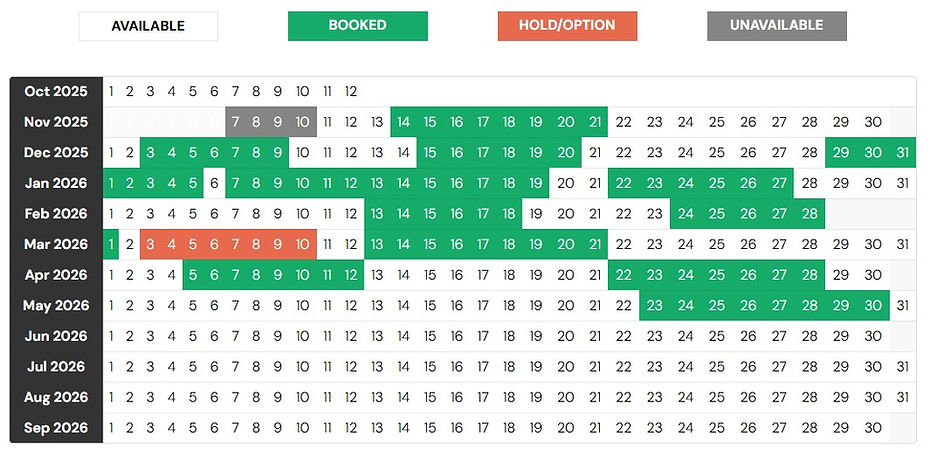Click booked February 28 cell
The height and width of the screenshot is (455, 937).
[x=809, y=214]
